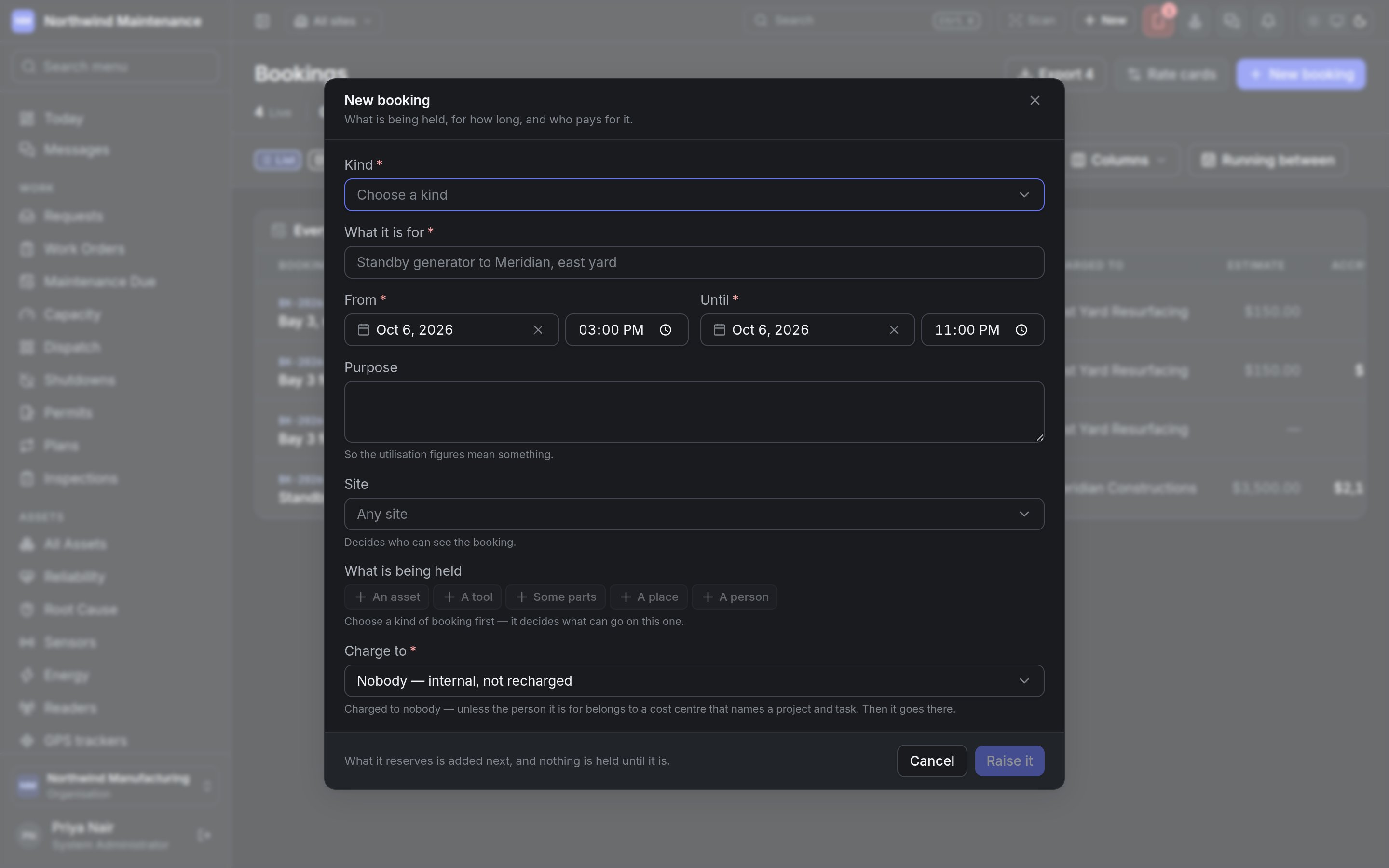The image size is (1389, 868).
Task: Focus the Purpose text area
Action: pyautogui.click(x=694, y=412)
